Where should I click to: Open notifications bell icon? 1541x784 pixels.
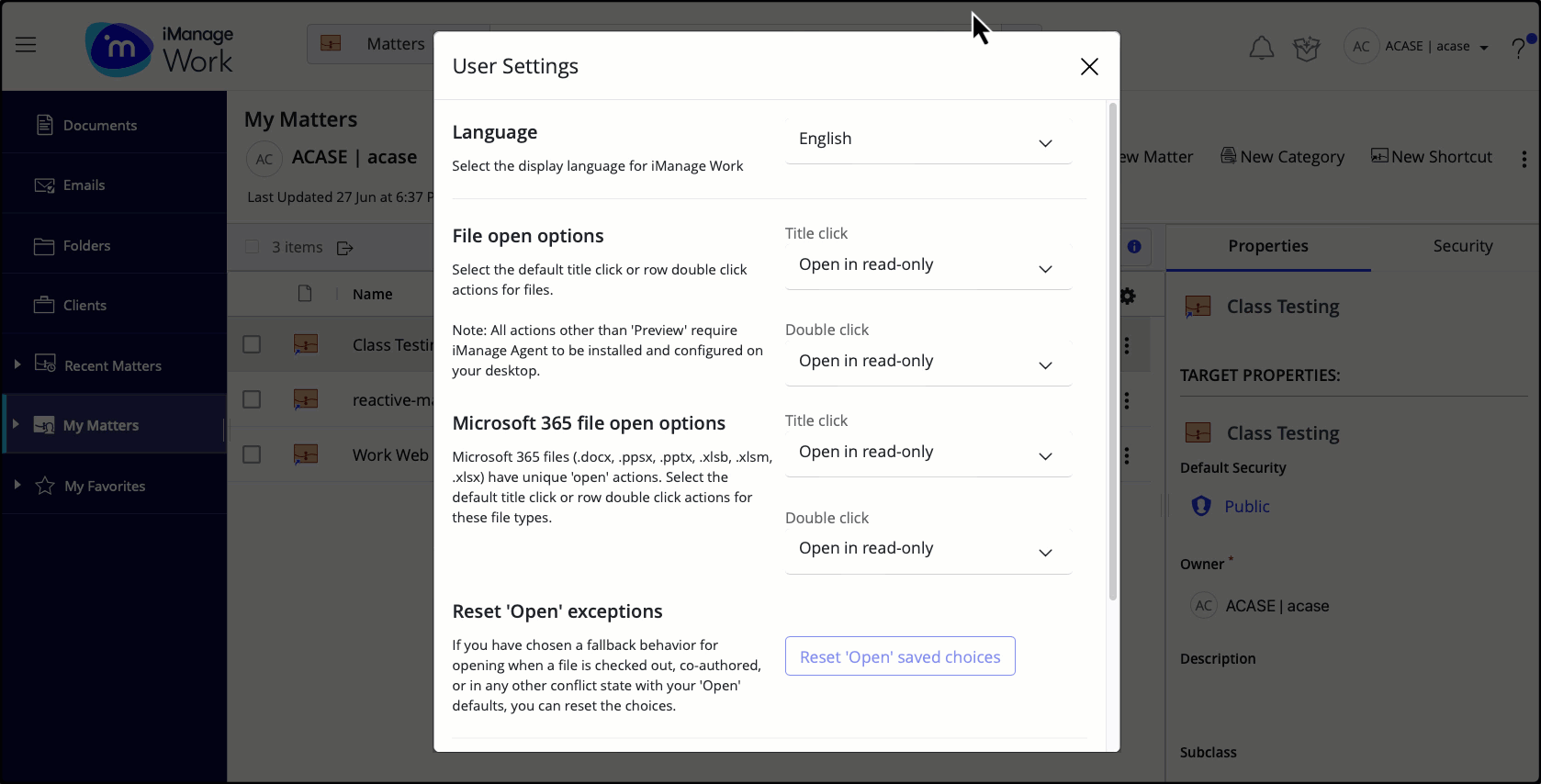click(1262, 48)
